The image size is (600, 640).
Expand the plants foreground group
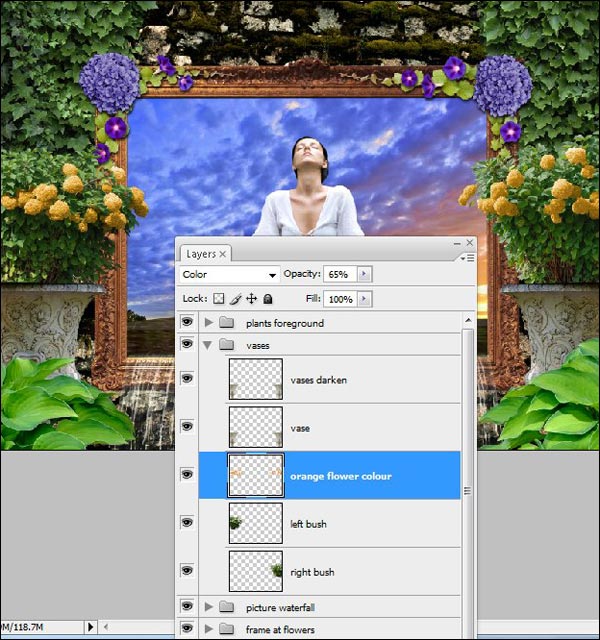[209, 322]
